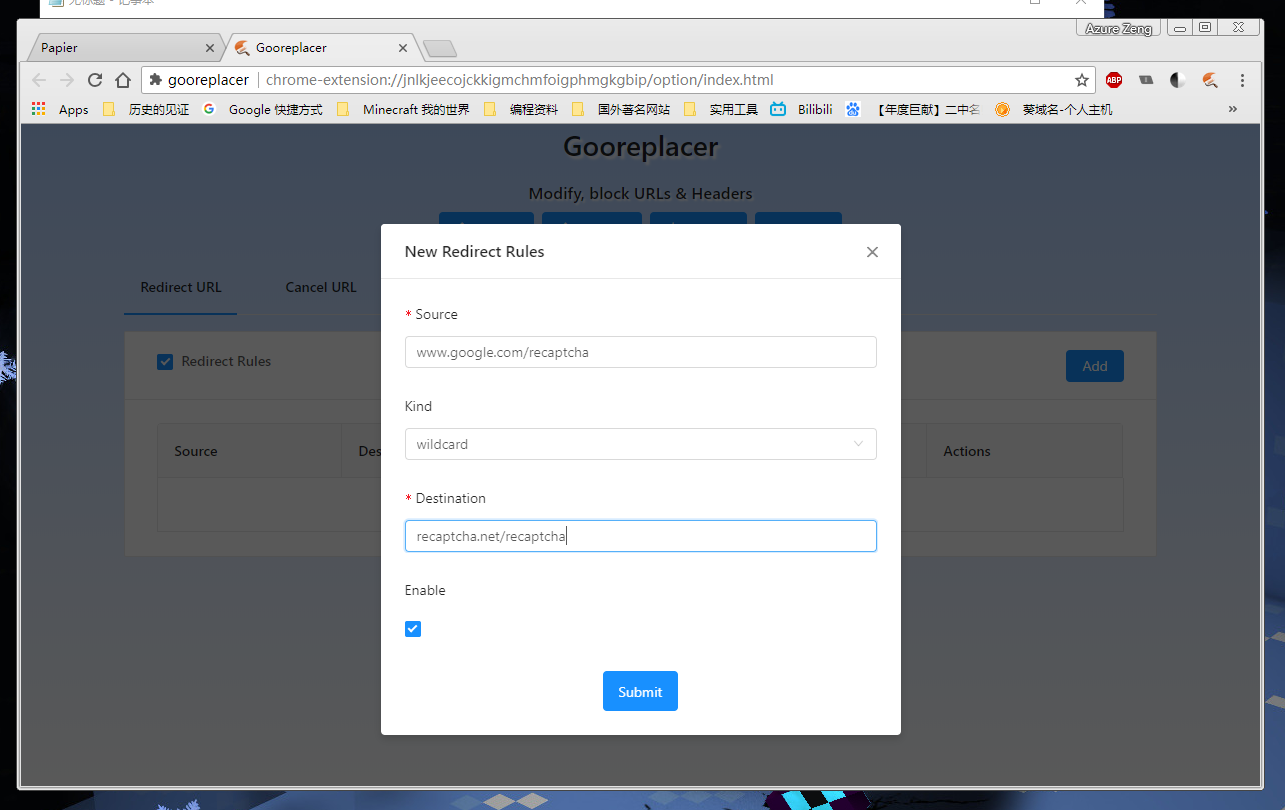Click the browser forward arrow
This screenshot has width=1285, height=810.
tap(67, 80)
